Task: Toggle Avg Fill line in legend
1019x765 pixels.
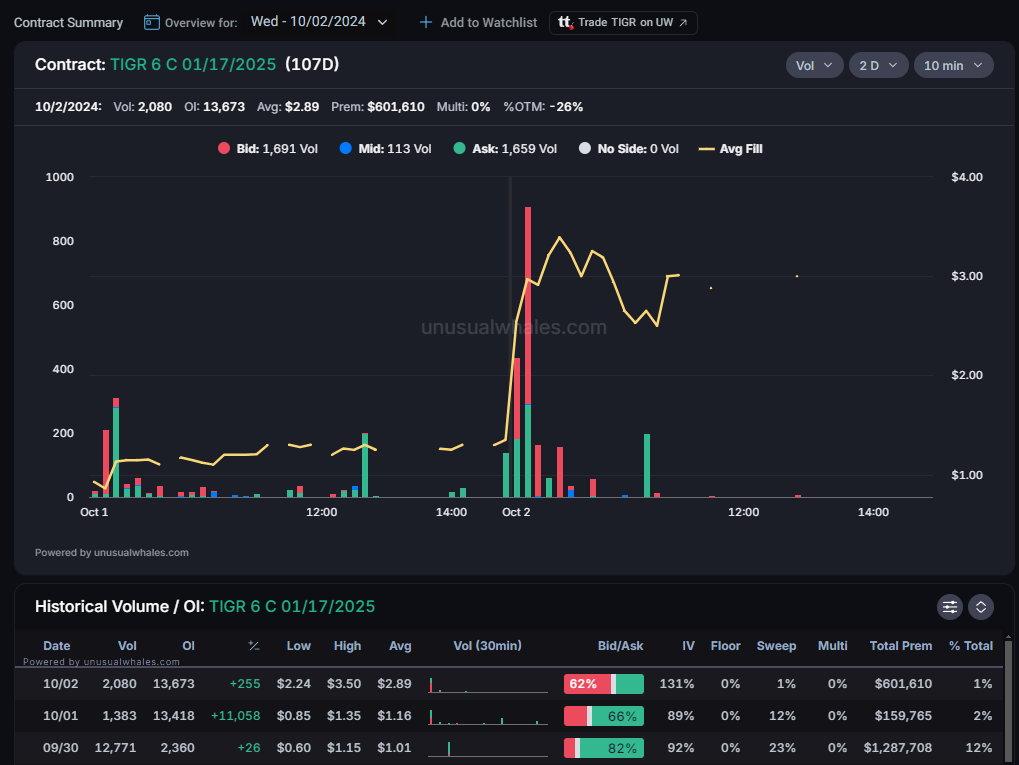Action: [730, 149]
